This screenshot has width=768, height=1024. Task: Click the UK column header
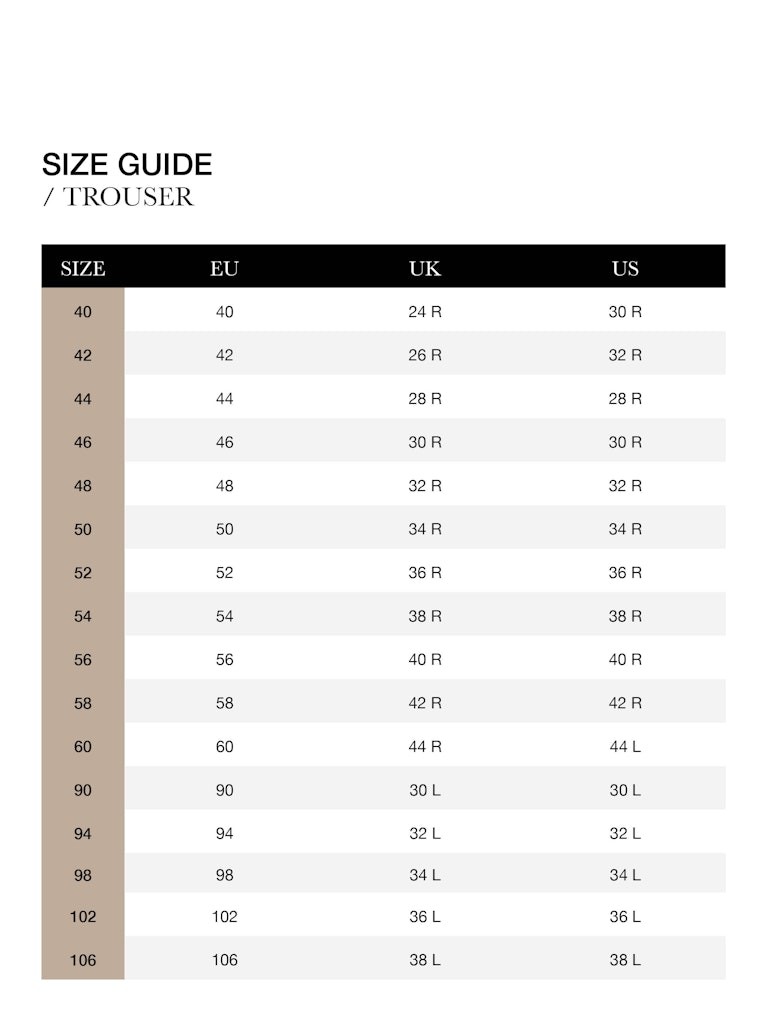pyautogui.click(x=425, y=268)
